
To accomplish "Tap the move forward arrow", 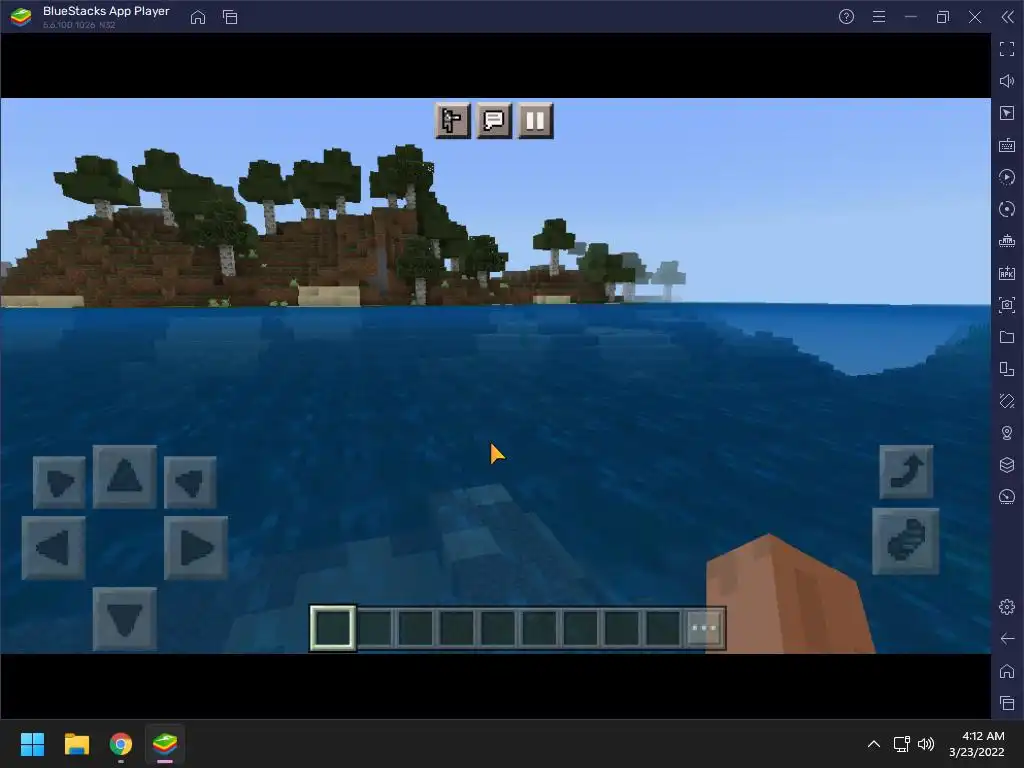I will (x=125, y=476).
